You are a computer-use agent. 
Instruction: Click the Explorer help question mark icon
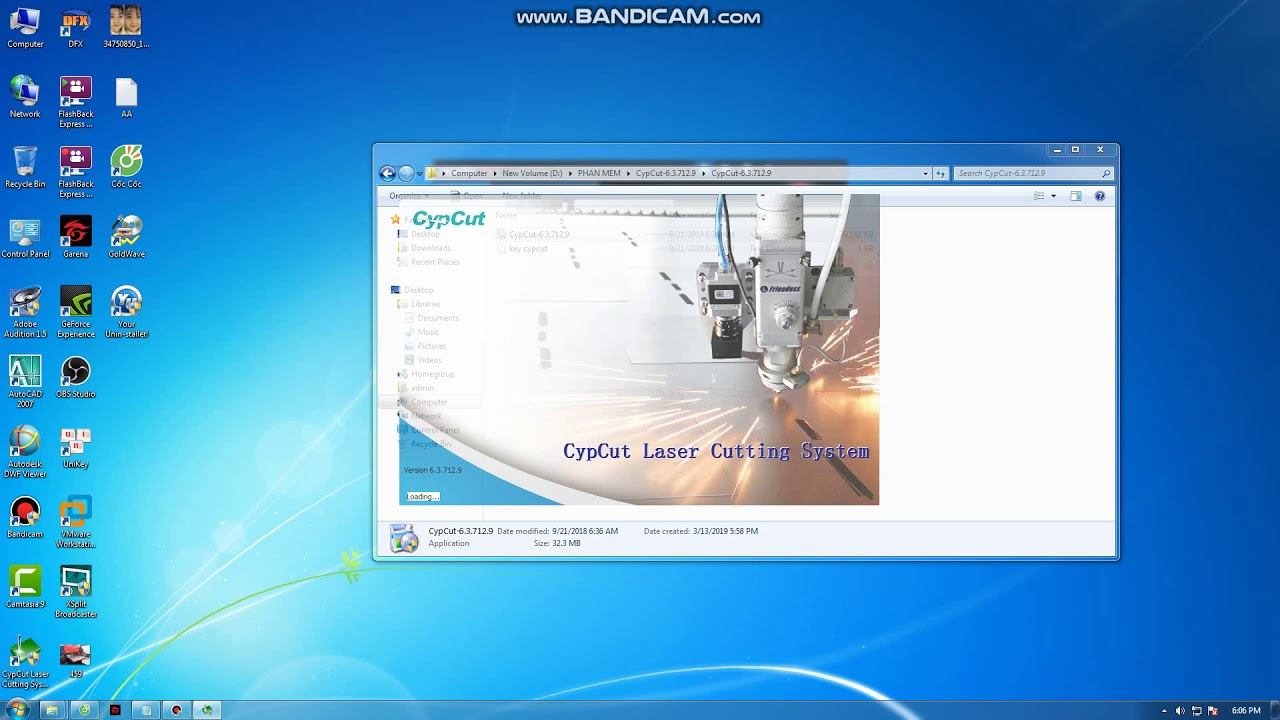[x=1100, y=196]
